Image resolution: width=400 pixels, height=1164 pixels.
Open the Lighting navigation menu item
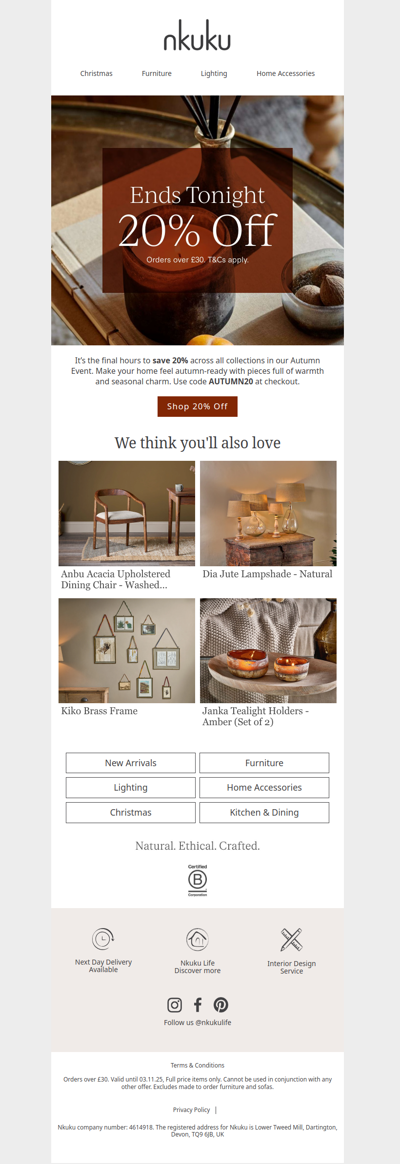[x=214, y=73]
